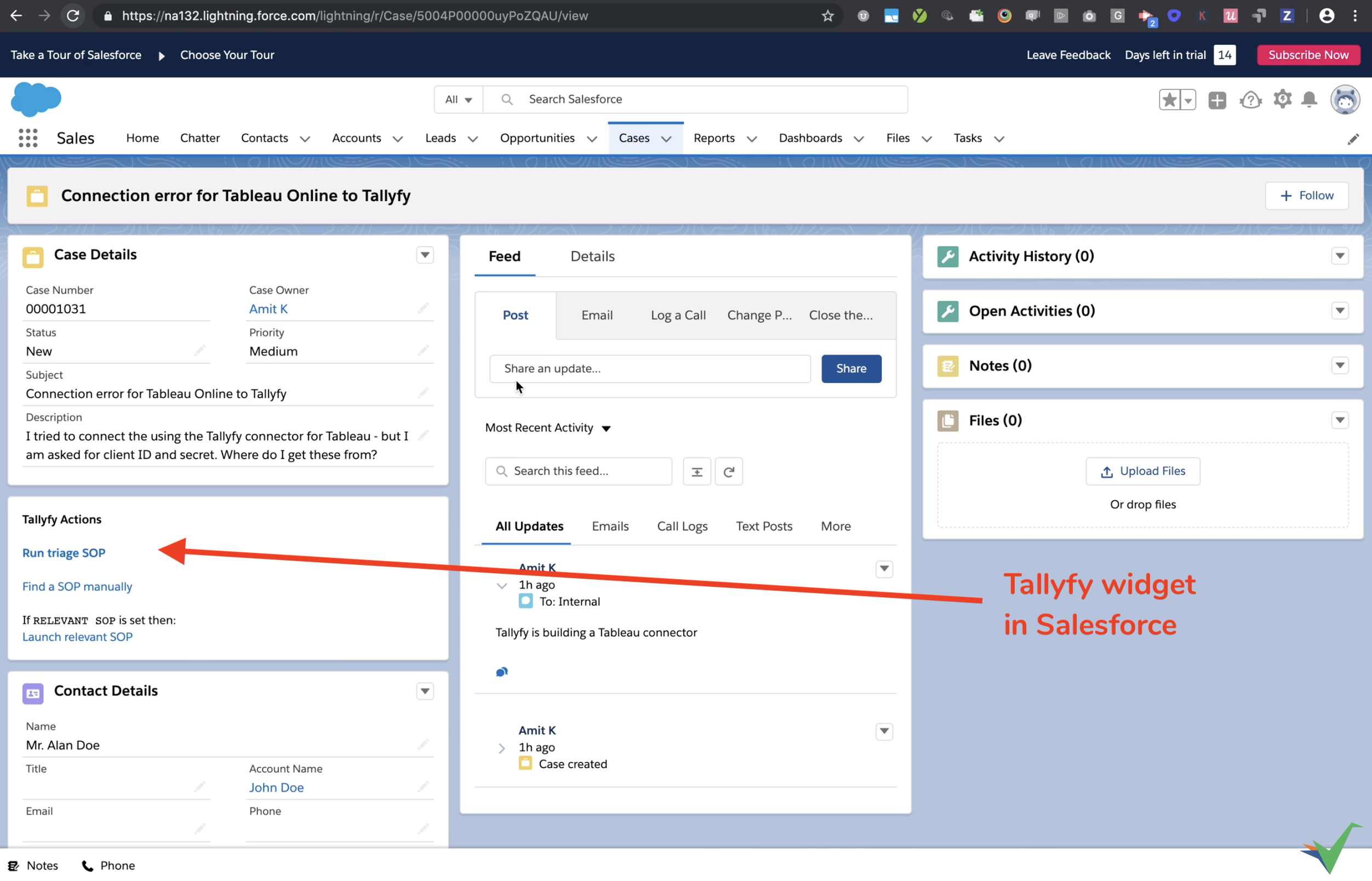Select the Log a Call tab
The width and height of the screenshot is (1372, 881).
pos(678,315)
